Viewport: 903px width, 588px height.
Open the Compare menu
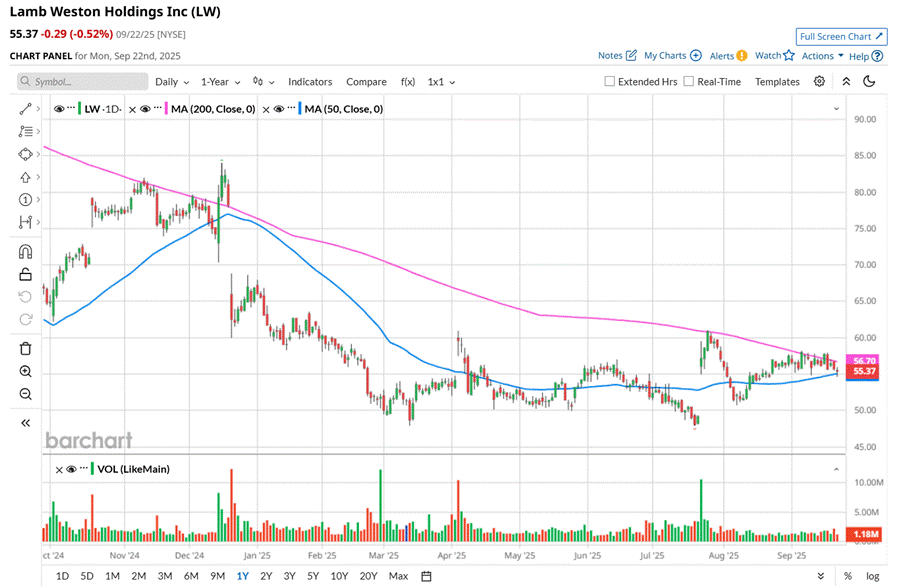(366, 82)
